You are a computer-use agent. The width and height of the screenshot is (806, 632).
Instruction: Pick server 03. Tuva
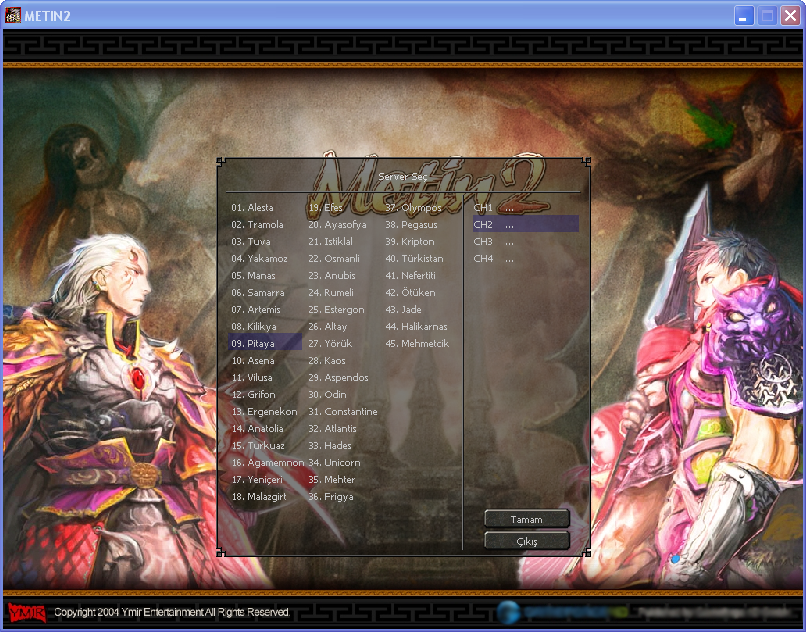(x=250, y=242)
